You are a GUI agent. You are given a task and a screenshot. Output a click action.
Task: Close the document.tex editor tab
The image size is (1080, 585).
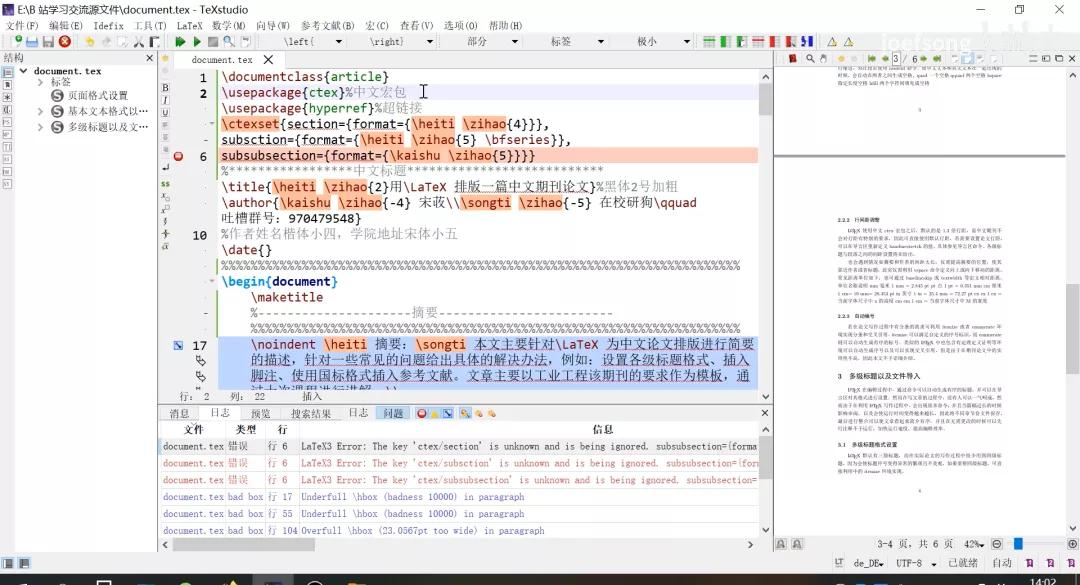point(268,60)
